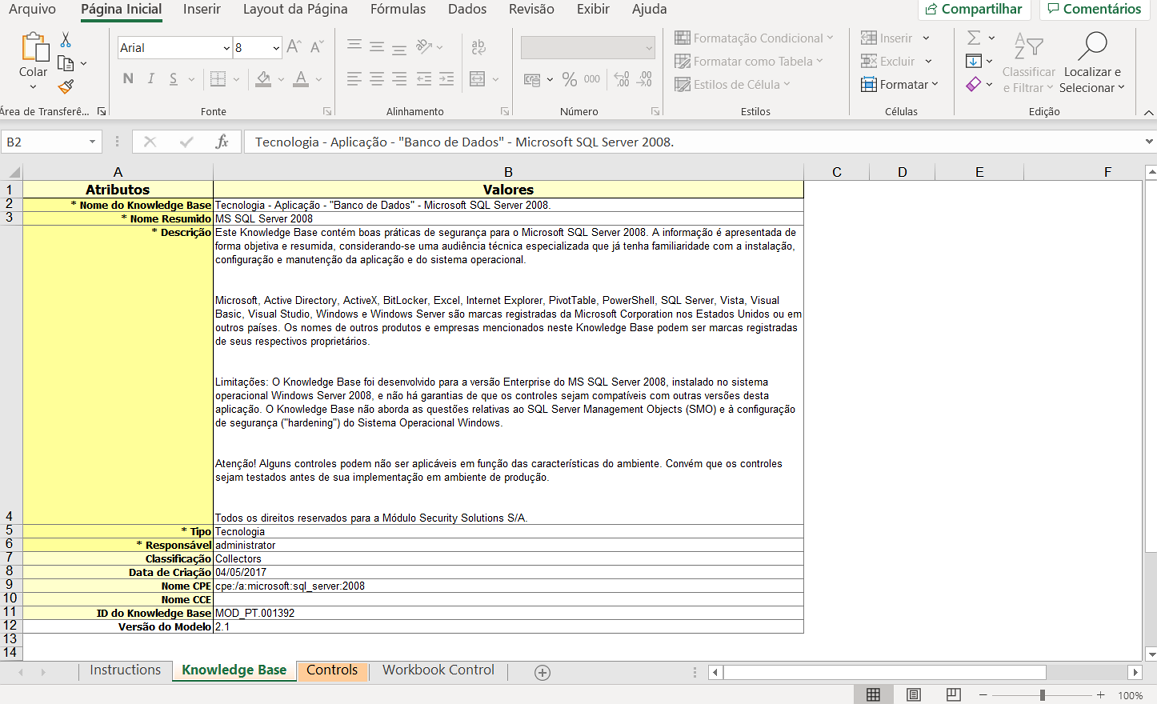Switch to the Fórmulas tab
Screen dimensions: 1157x704
pyautogui.click(x=398, y=10)
